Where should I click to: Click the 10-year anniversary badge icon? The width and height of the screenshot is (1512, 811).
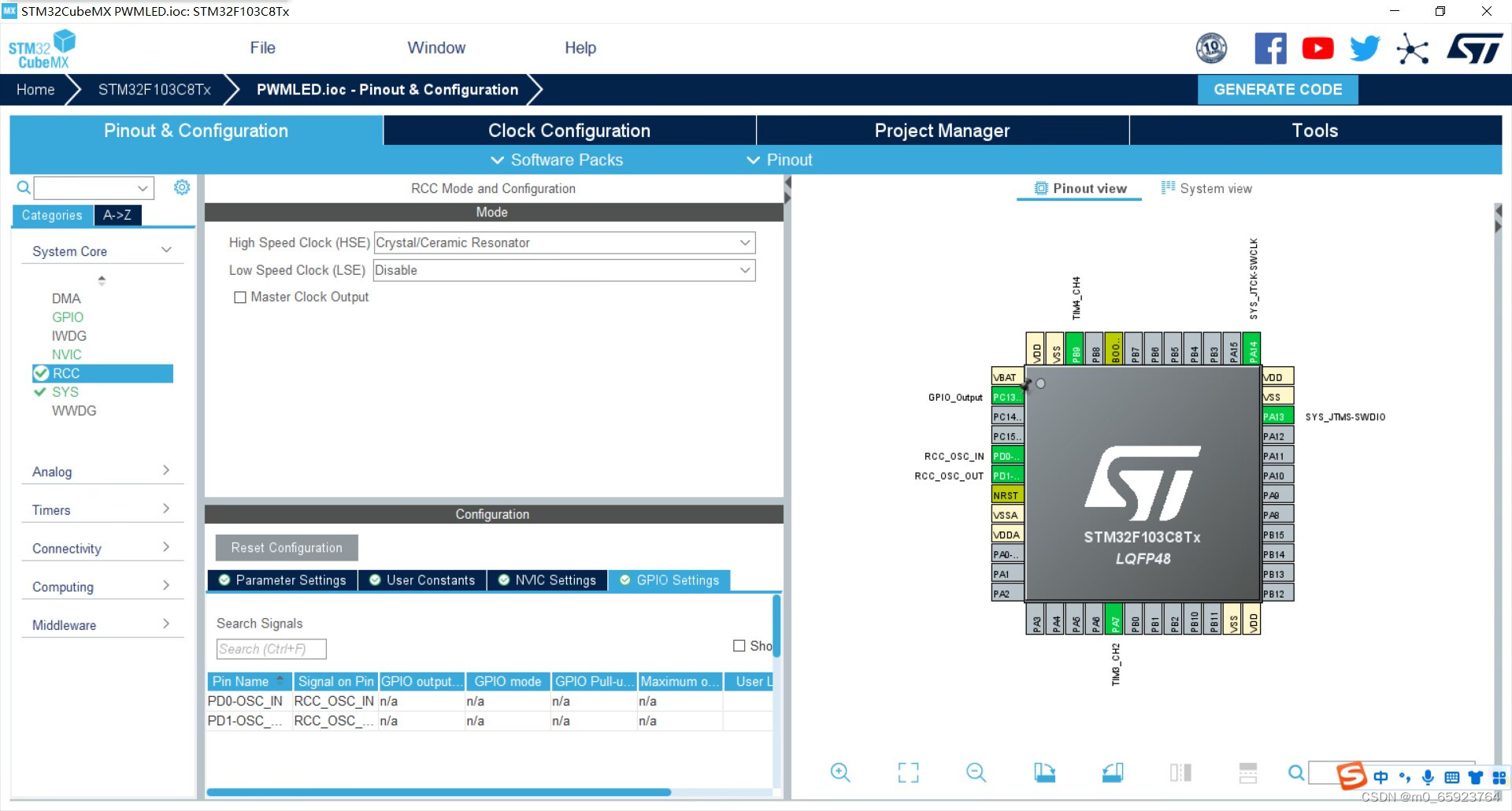(x=1211, y=49)
